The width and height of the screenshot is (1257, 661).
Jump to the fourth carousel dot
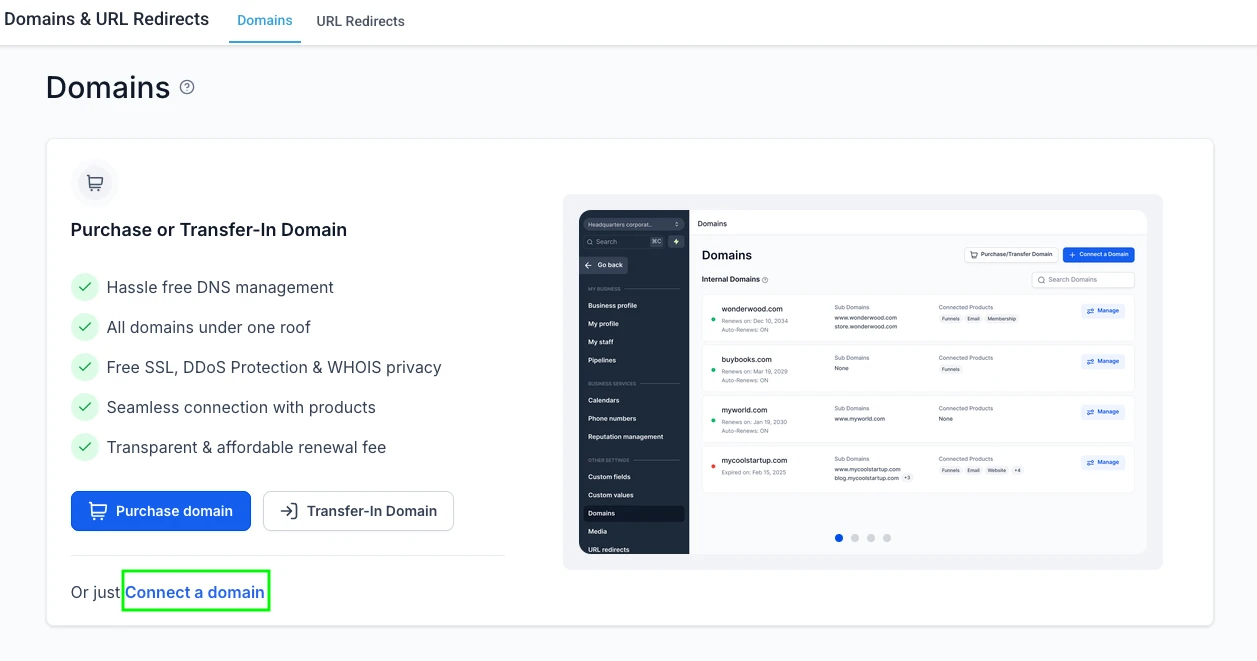(x=887, y=538)
